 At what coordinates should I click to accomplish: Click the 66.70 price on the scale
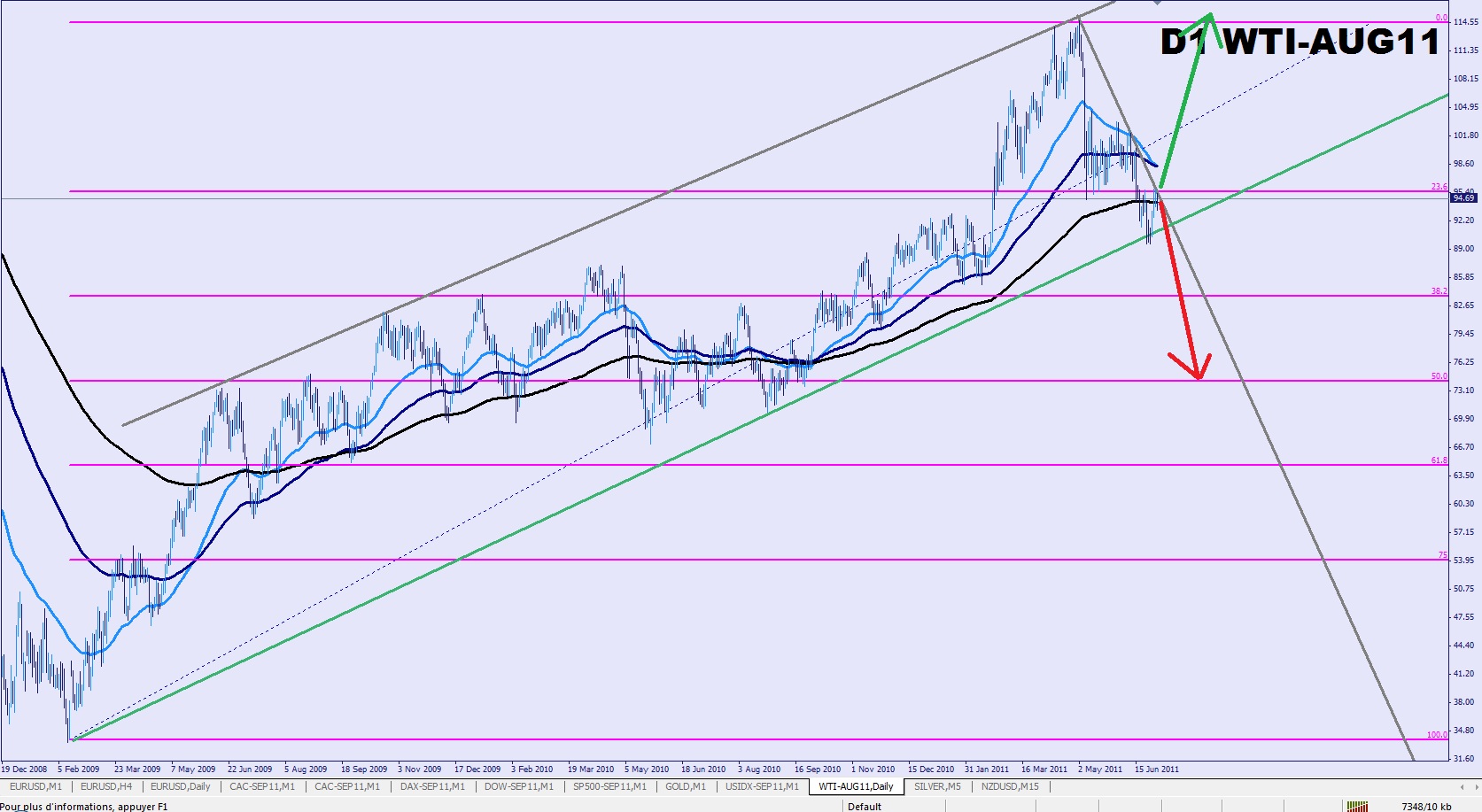[1463, 447]
